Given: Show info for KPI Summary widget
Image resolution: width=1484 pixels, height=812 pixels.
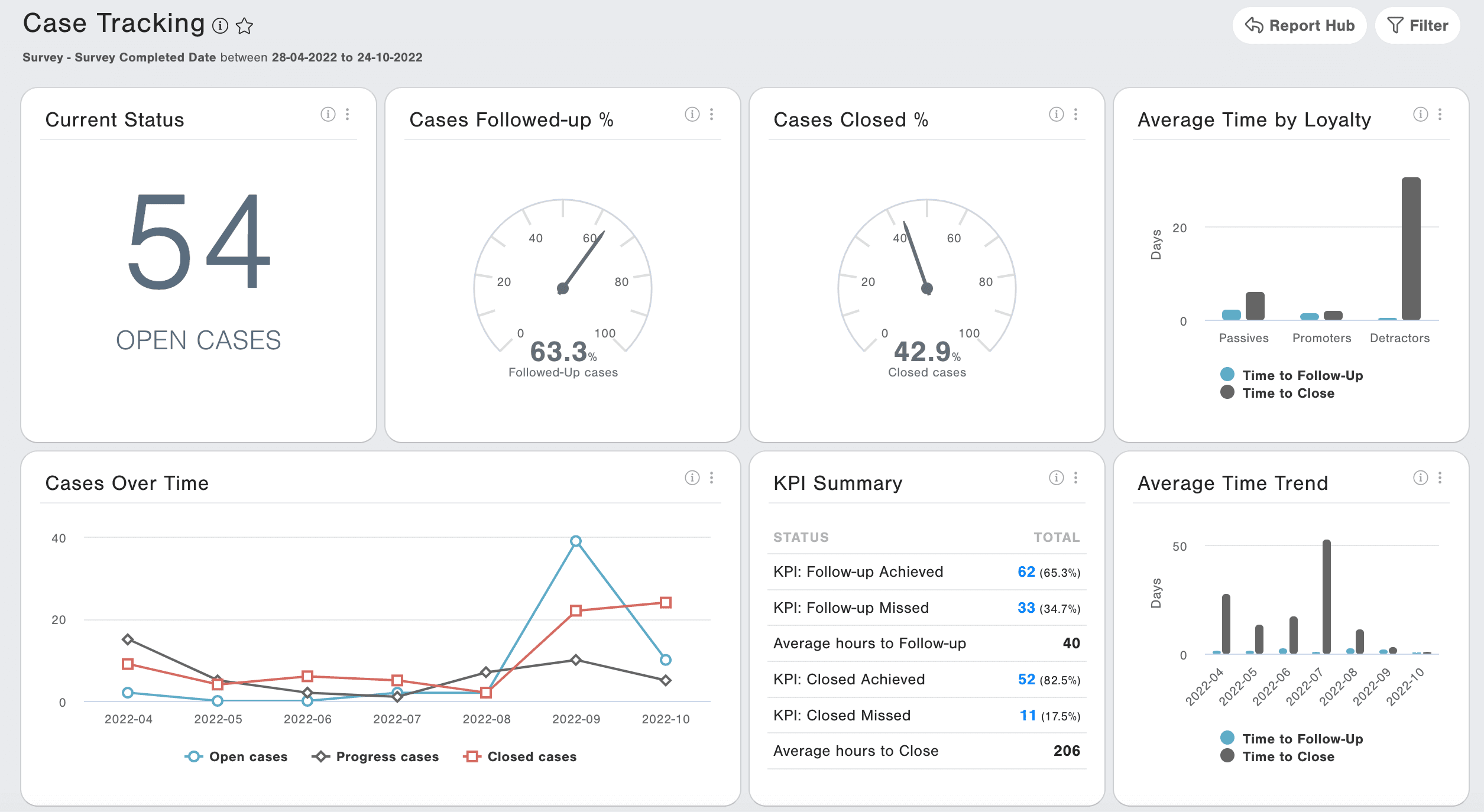Looking at the screenshot, I should point(1056,478).
